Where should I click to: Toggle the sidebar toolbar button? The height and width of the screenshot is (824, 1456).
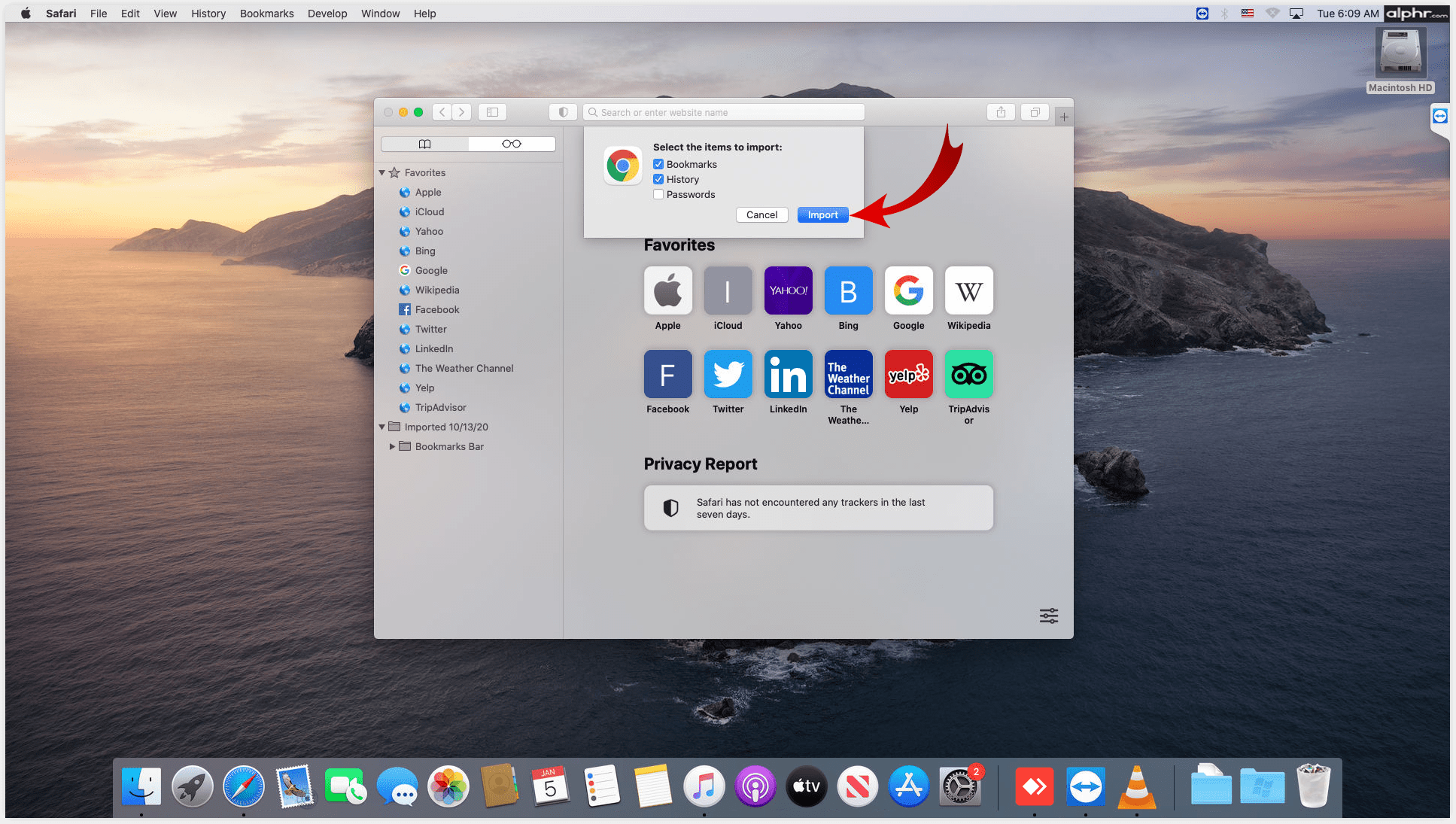point(492,112)
